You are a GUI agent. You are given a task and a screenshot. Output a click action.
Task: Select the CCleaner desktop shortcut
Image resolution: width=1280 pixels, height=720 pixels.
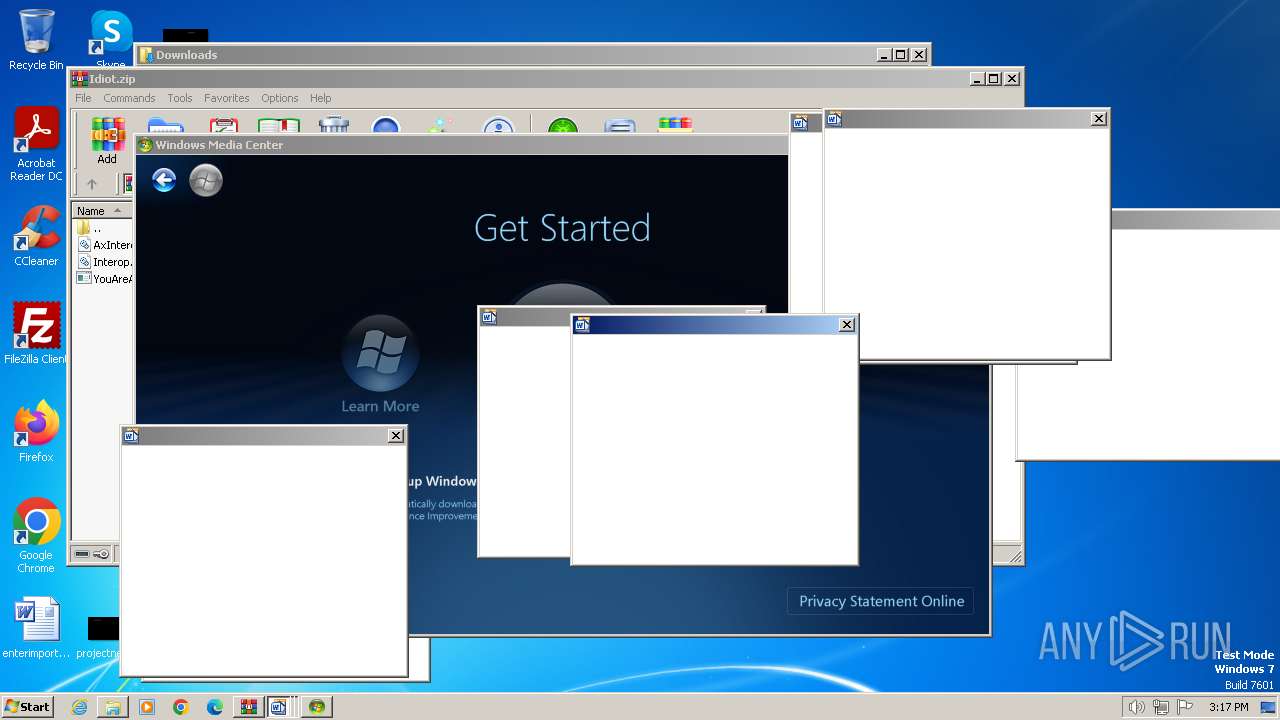tap(36, 236)
